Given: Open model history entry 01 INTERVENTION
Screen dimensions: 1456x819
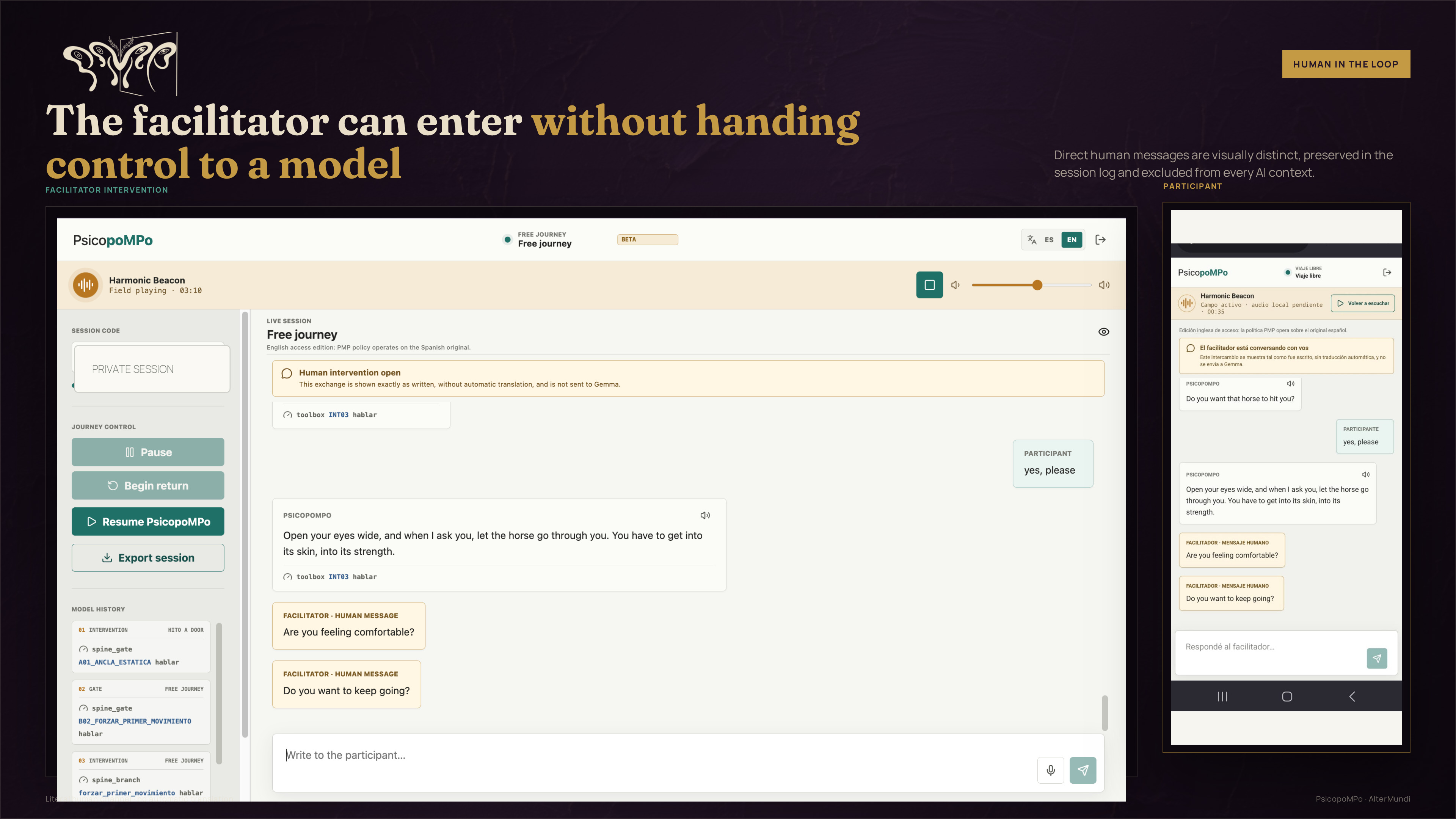Looking at the screenshot, I should tap(141, 646).
